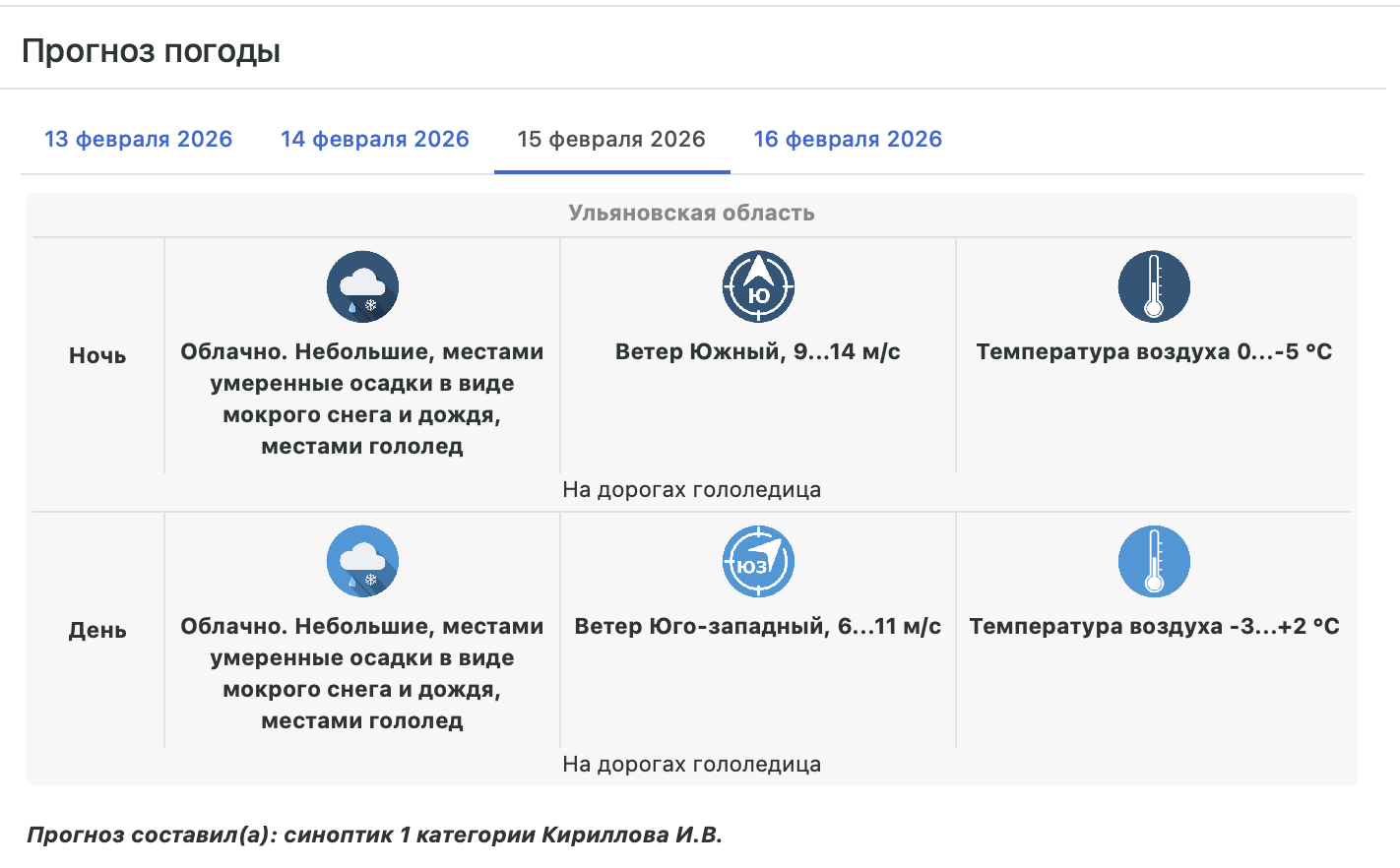1400x868 pixels.
Task: Click the Прогноз погоды heading
Action: click(x=152, y=50)
